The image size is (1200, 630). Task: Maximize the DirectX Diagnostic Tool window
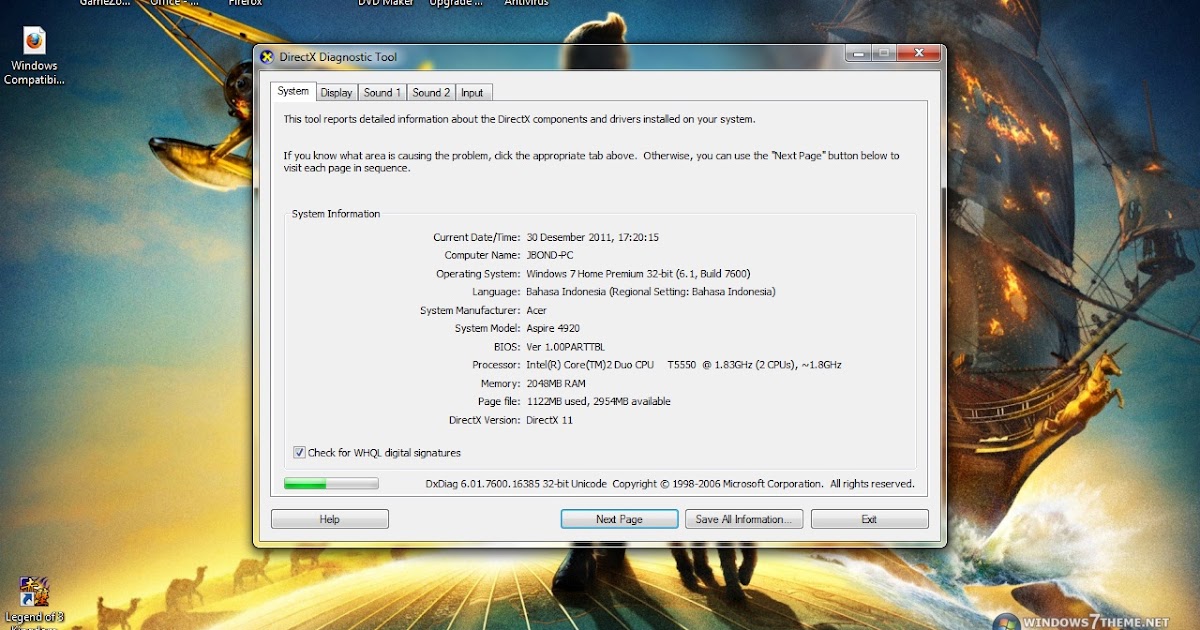(x=883, y=53)
